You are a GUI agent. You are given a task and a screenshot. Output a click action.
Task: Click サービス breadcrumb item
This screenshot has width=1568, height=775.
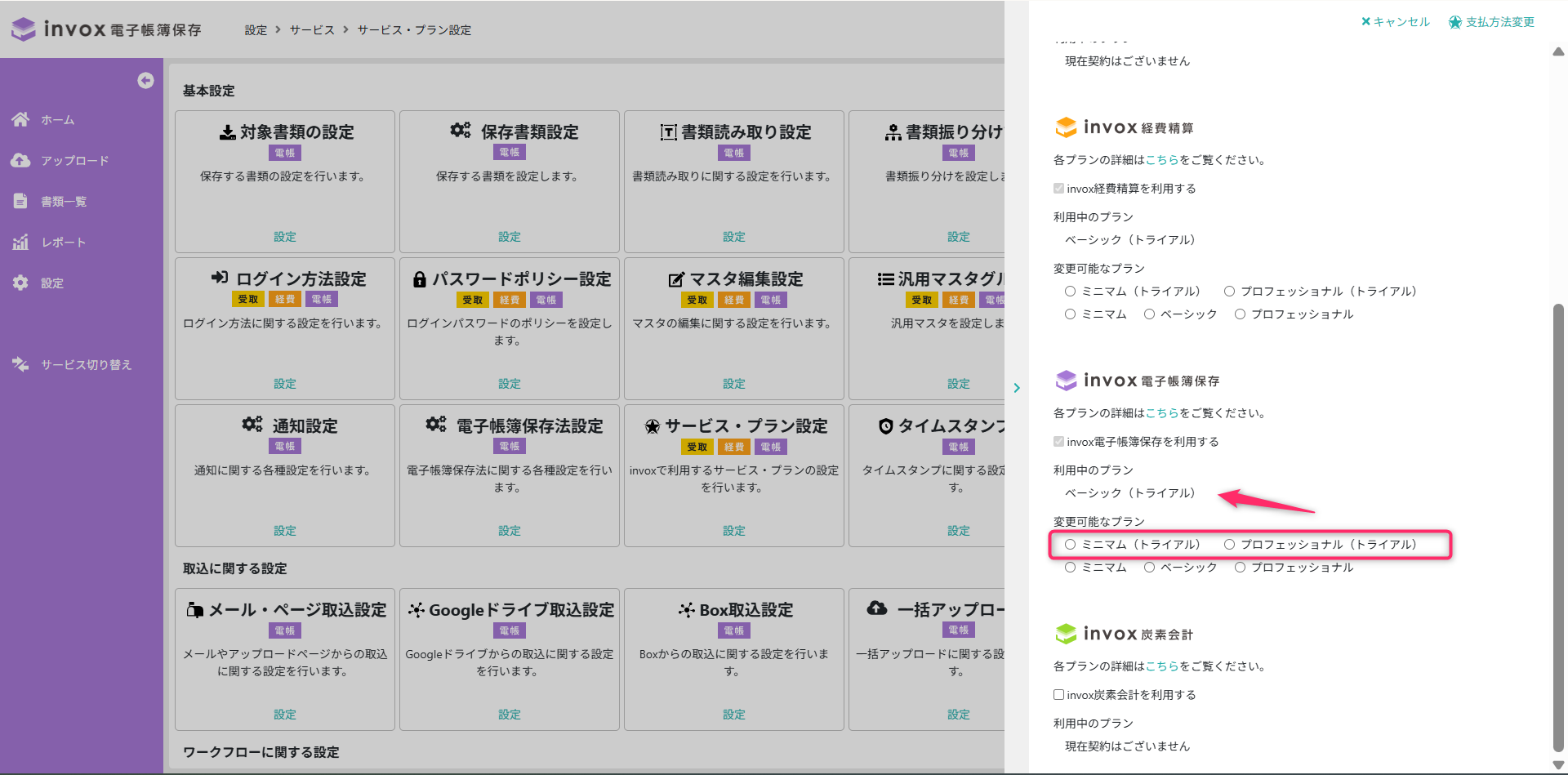click(x=312, y=30)
